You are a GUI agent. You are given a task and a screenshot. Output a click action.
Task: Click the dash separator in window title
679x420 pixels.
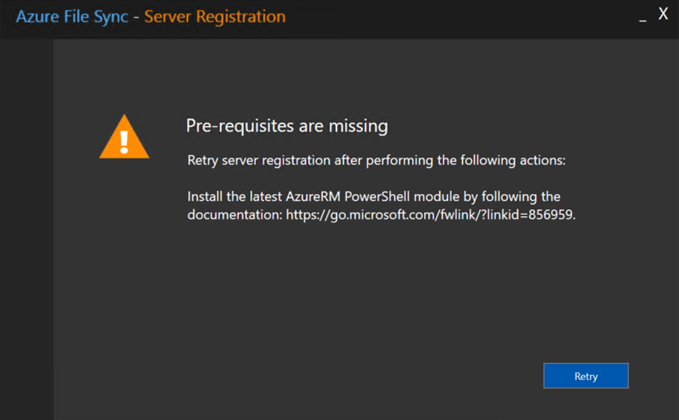coord(136,17)
